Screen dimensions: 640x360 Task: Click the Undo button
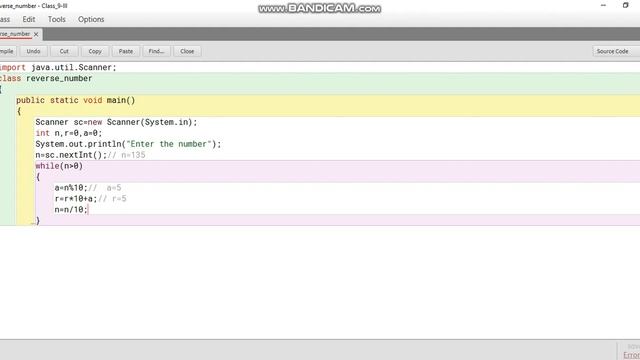tap(33, 51)
